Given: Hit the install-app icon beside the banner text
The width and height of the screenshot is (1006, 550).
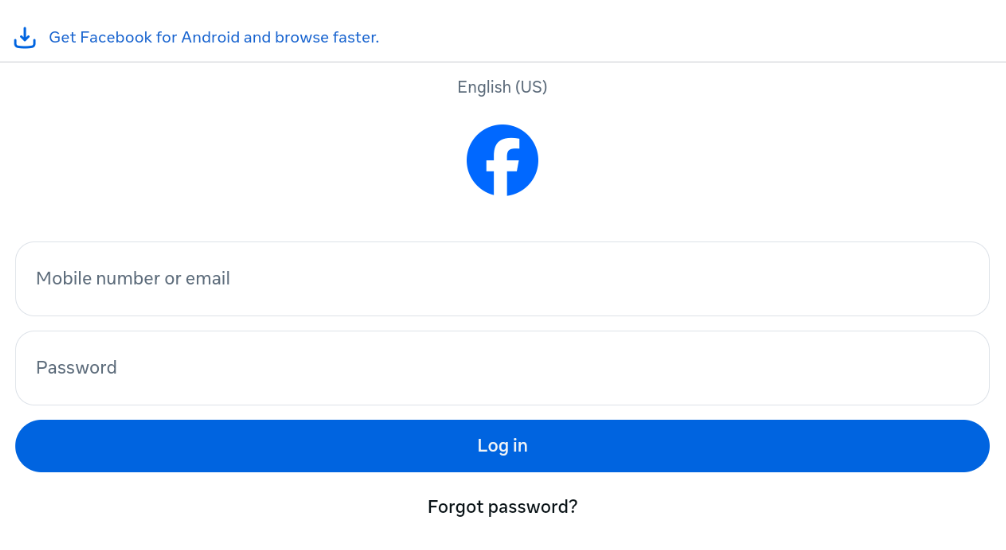Looking at the screenshot, I should coord(25,38).
